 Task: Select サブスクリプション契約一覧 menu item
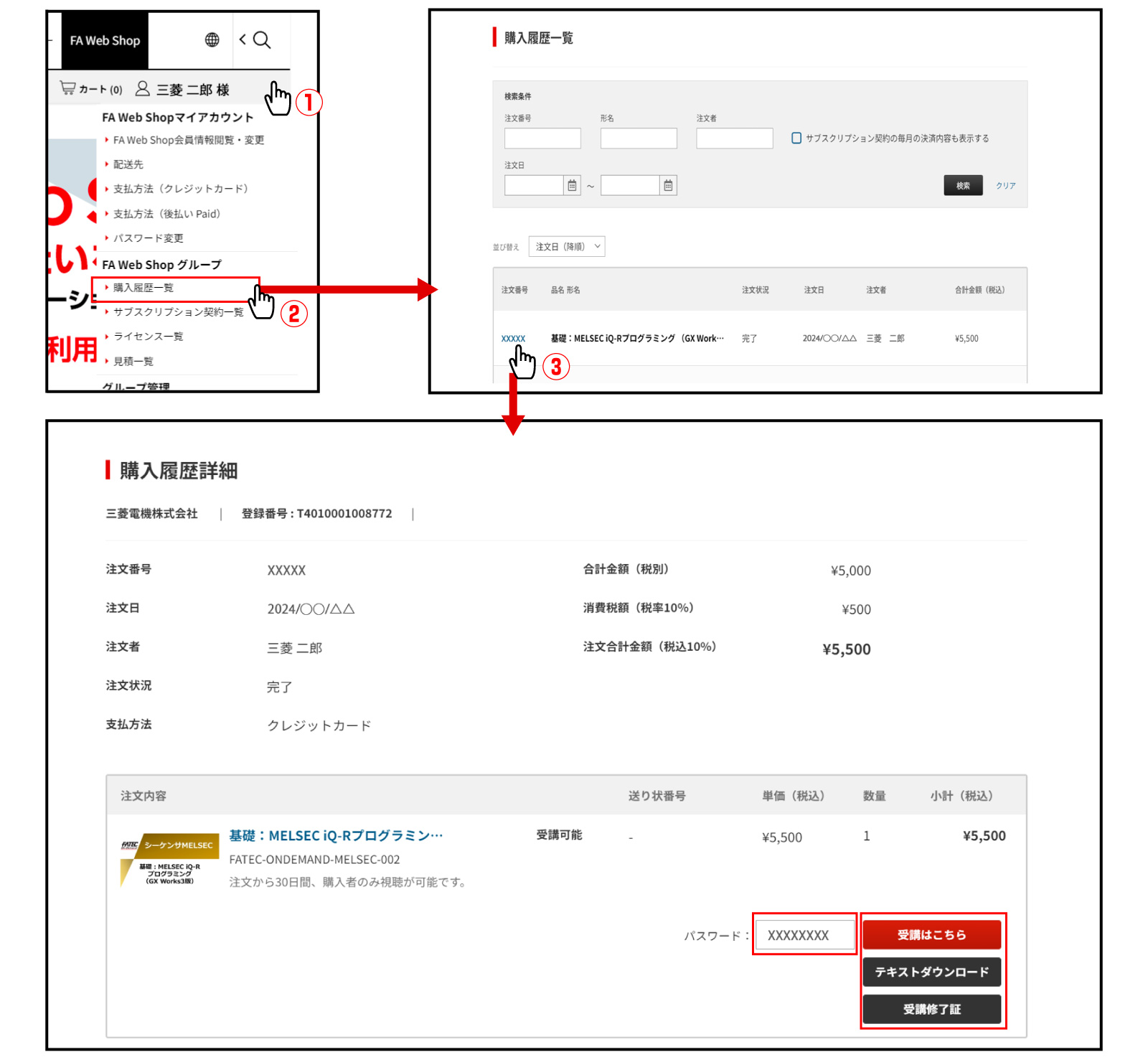point(178,312)
